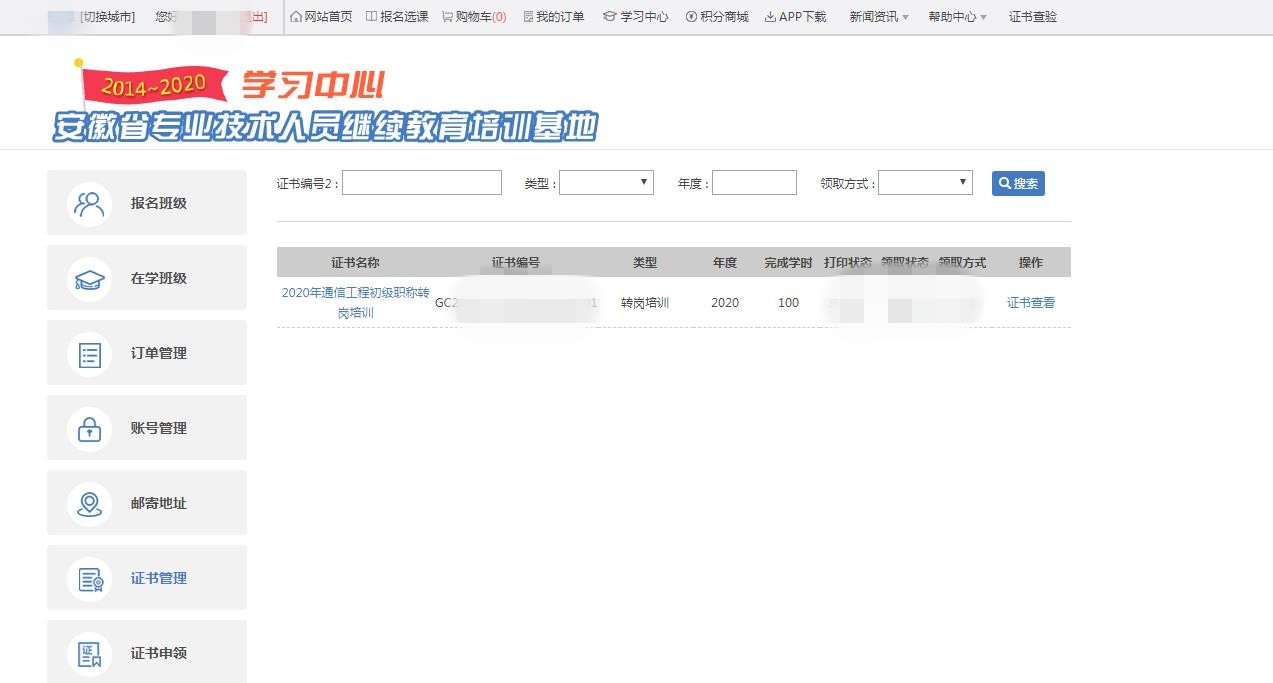Open 学习中心 in top navigation
The width and height of the screenshot is (1273, 683).
tap(636, 17)
